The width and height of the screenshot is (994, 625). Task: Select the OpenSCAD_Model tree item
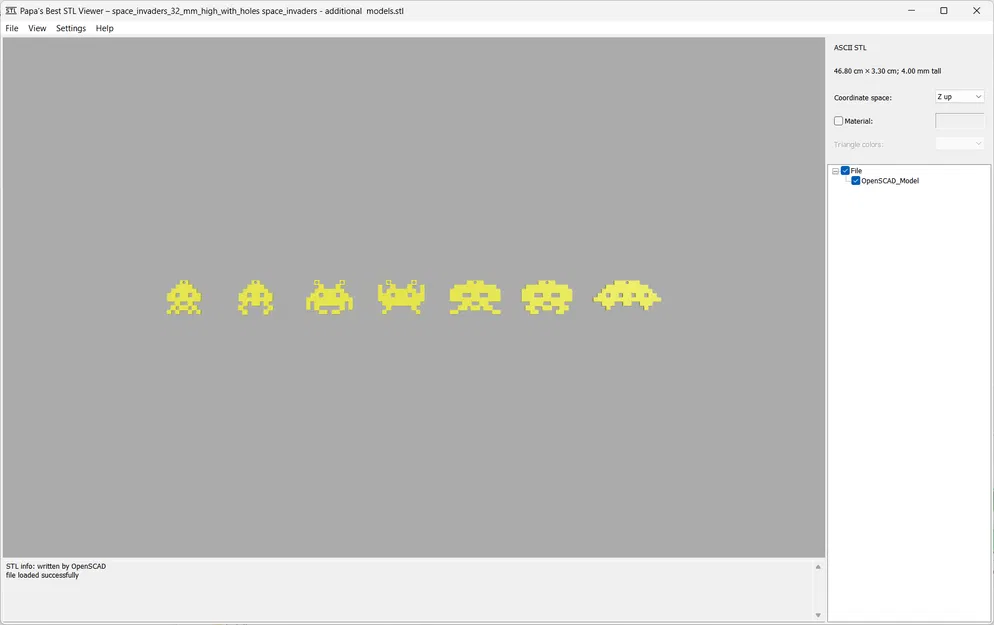890,181
